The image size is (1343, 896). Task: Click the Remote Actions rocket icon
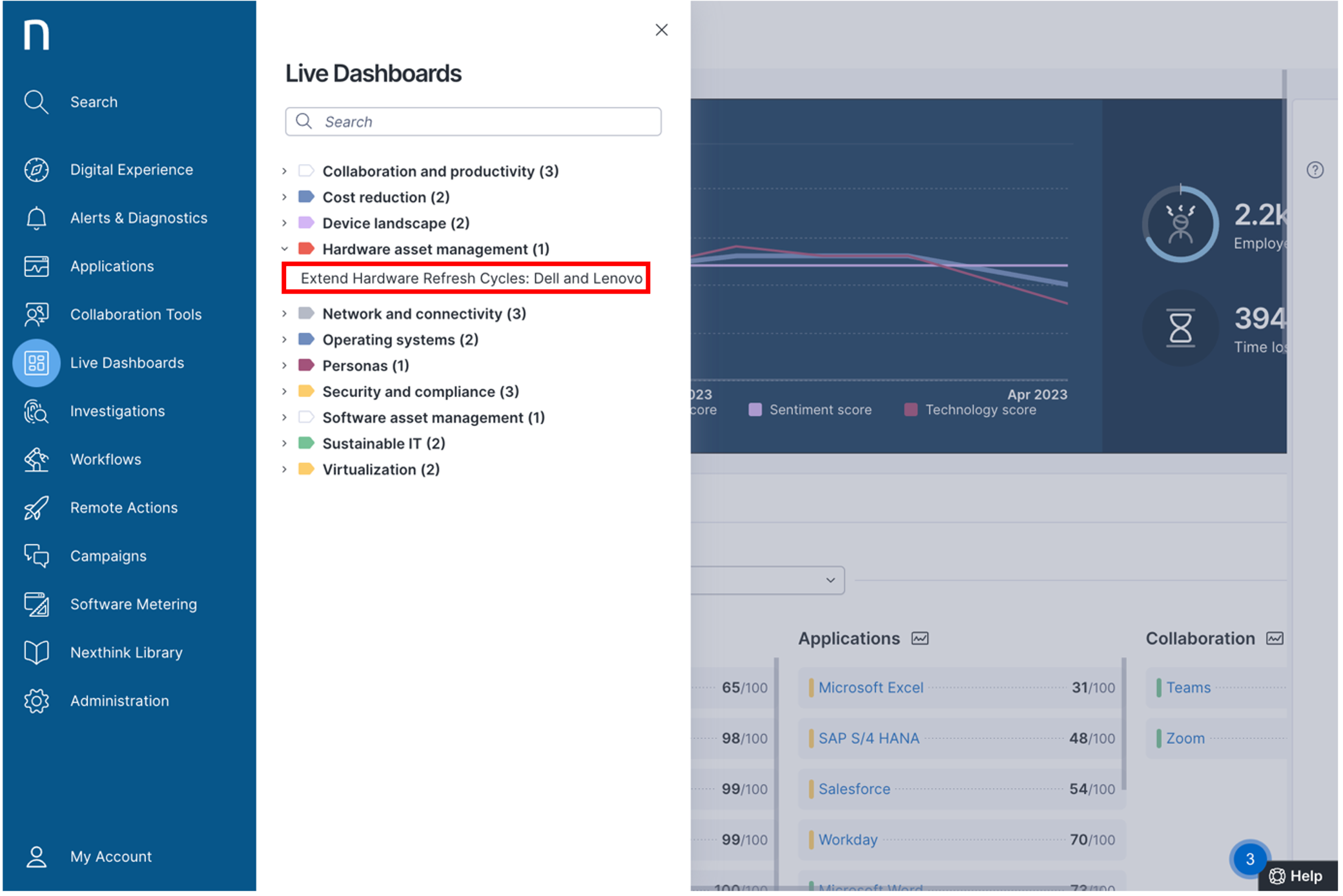click(36, 508)
